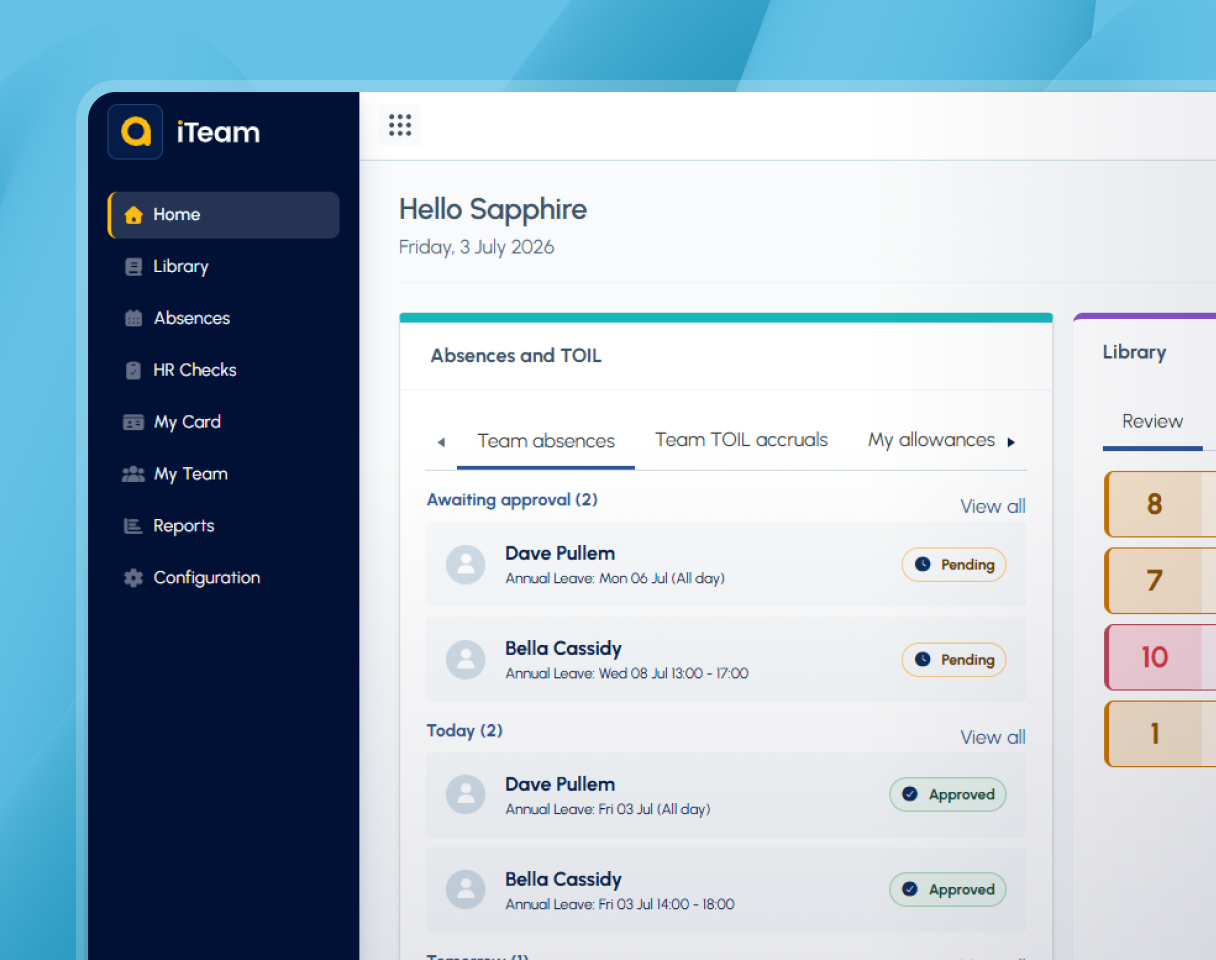Click 'Annual Leave: Fri 03 Jul (All day)' text
The width and height of the screenshot is (1216, 960).
(608, 810)
